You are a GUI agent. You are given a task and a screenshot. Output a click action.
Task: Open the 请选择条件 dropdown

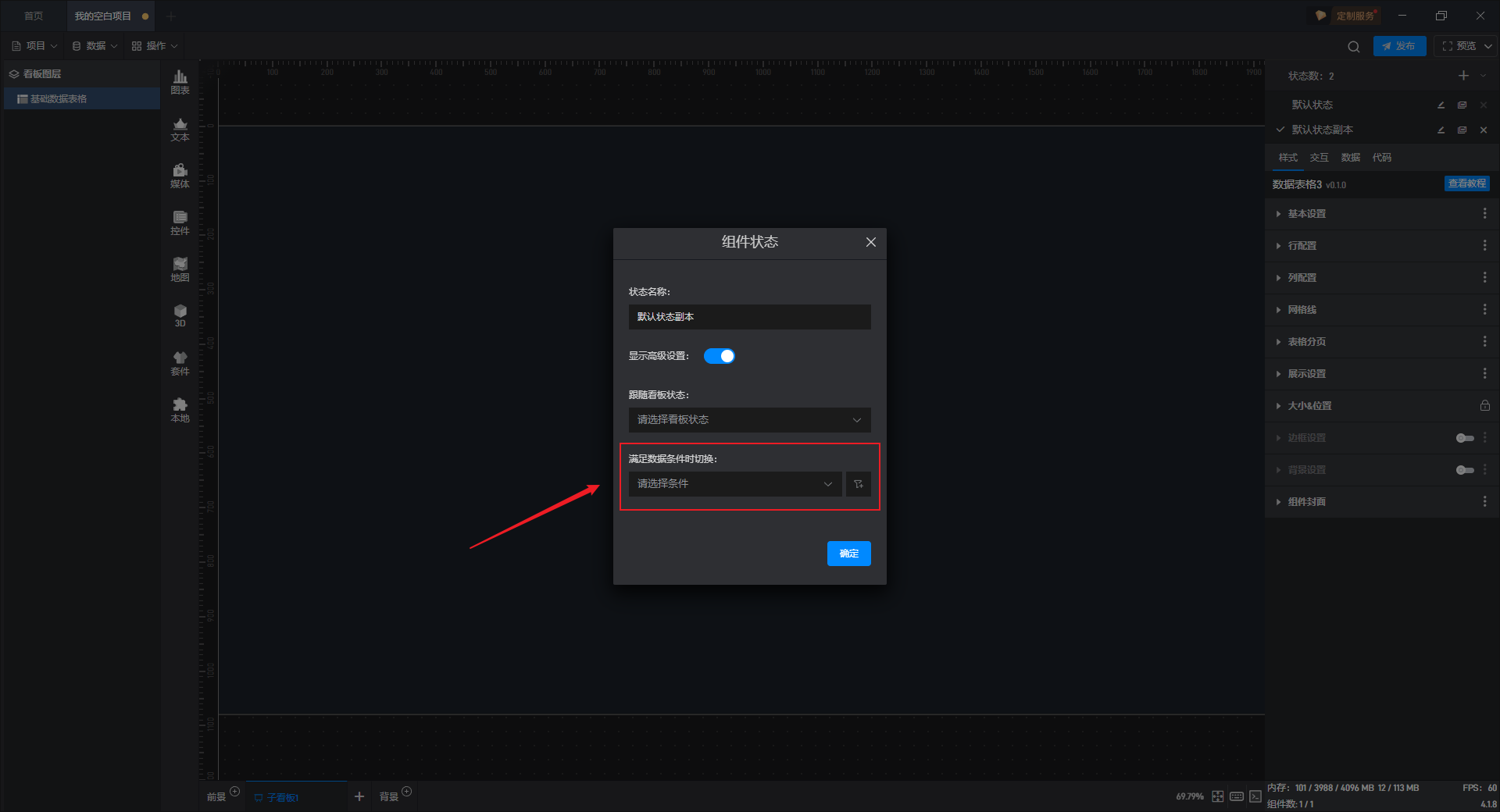click(735, 484)
